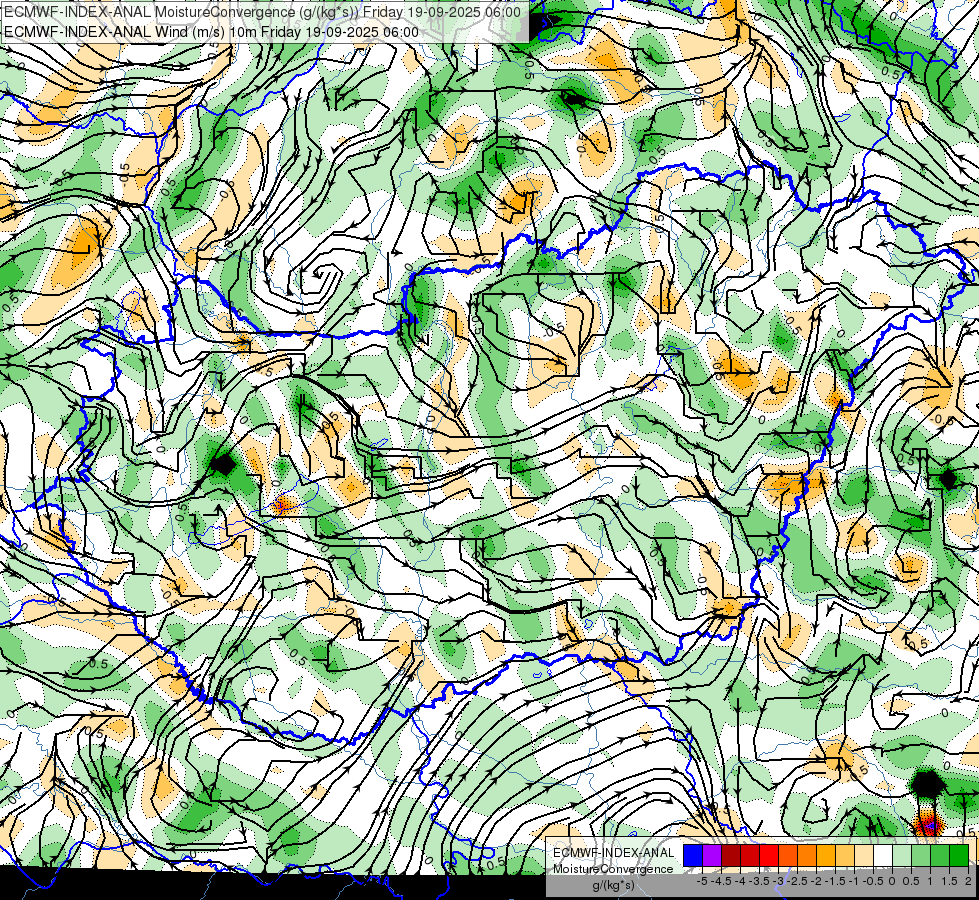Click the -4.5 tick label in legend
This screenshot has height=900, width=979.
click(x=721, y=881)
